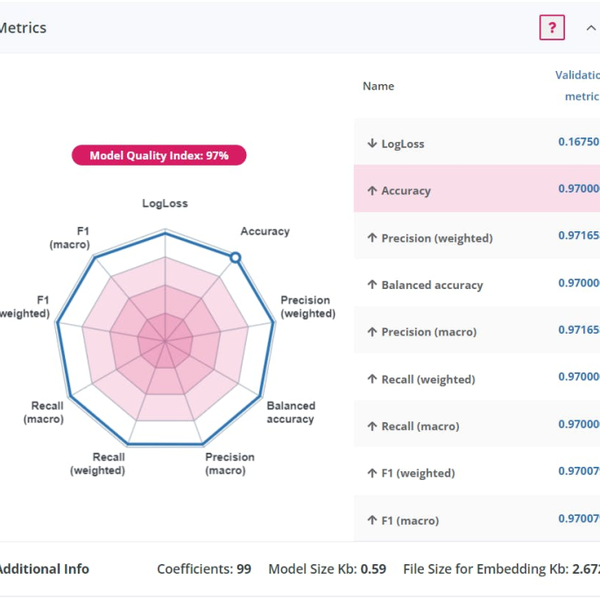Click the red question mark help icon
The height and width of the screenshot is (600, 600).
tap(551, 28)
